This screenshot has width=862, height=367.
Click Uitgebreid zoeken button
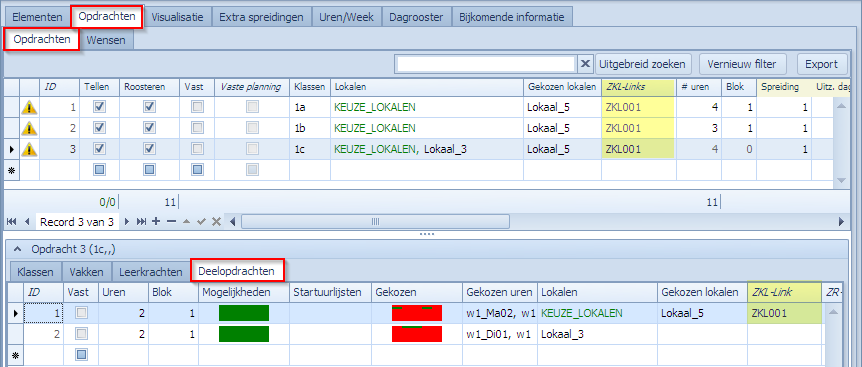coord(643,64)
